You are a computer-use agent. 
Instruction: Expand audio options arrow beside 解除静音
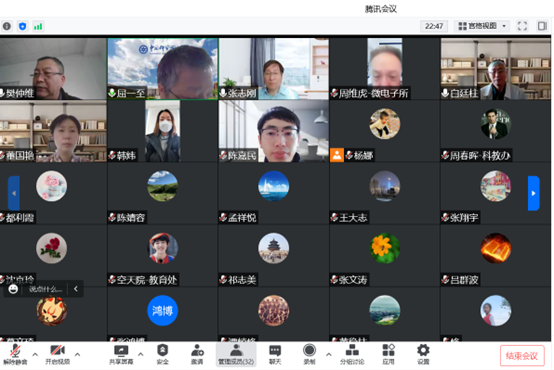35,354
